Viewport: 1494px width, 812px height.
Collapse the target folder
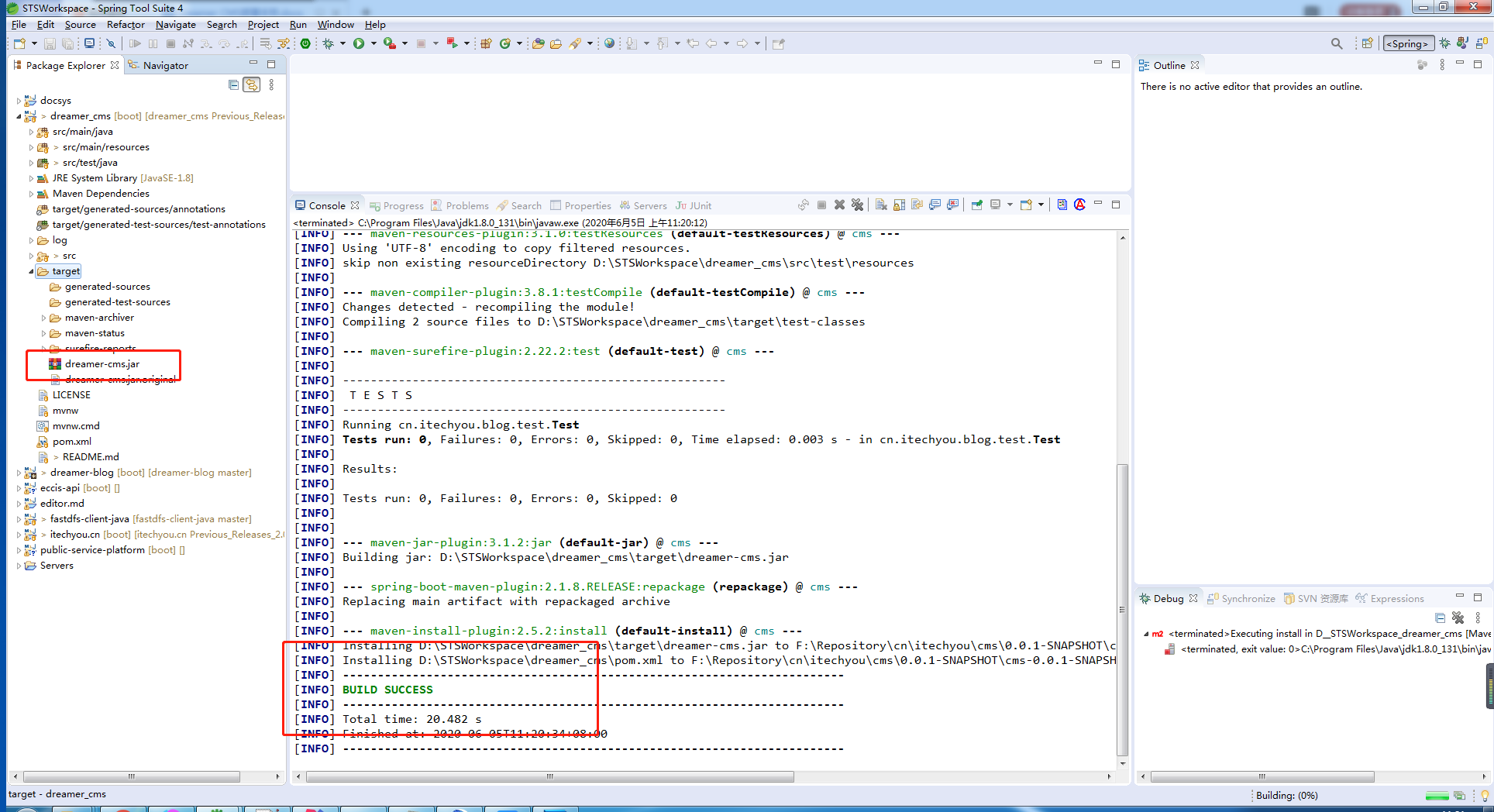click(31, 271)
